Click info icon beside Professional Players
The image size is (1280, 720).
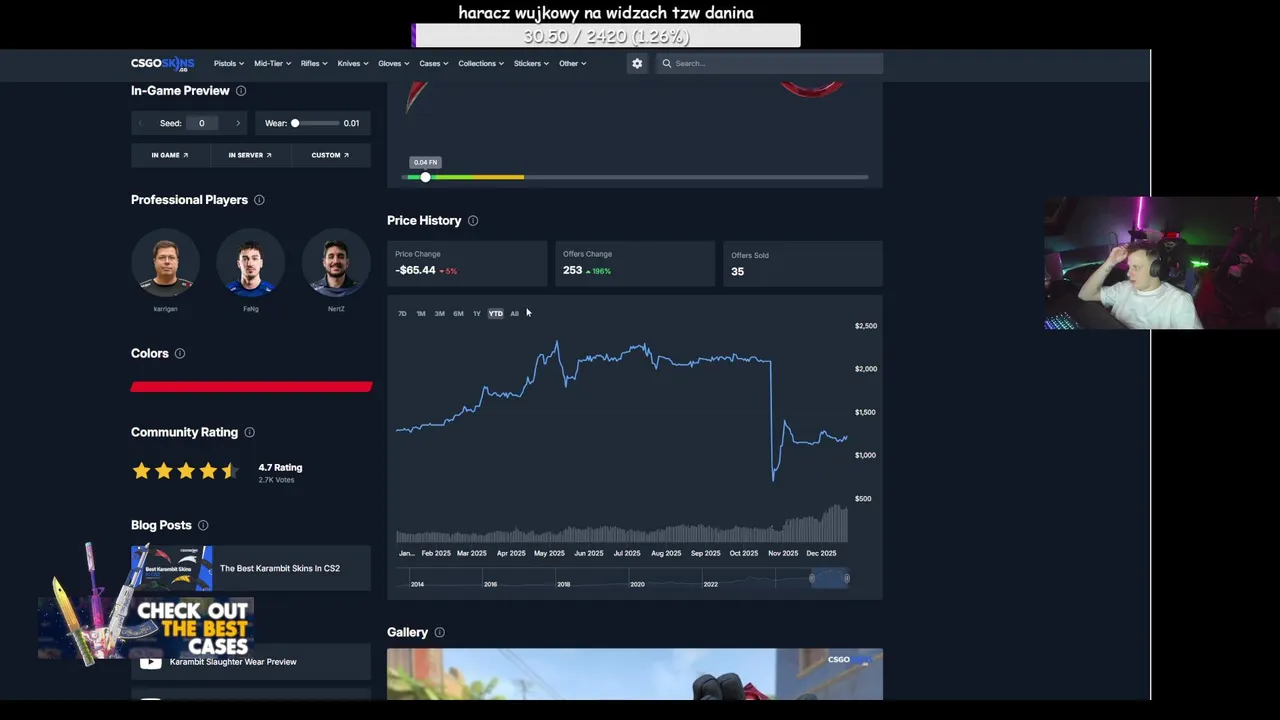coord(259,200)
